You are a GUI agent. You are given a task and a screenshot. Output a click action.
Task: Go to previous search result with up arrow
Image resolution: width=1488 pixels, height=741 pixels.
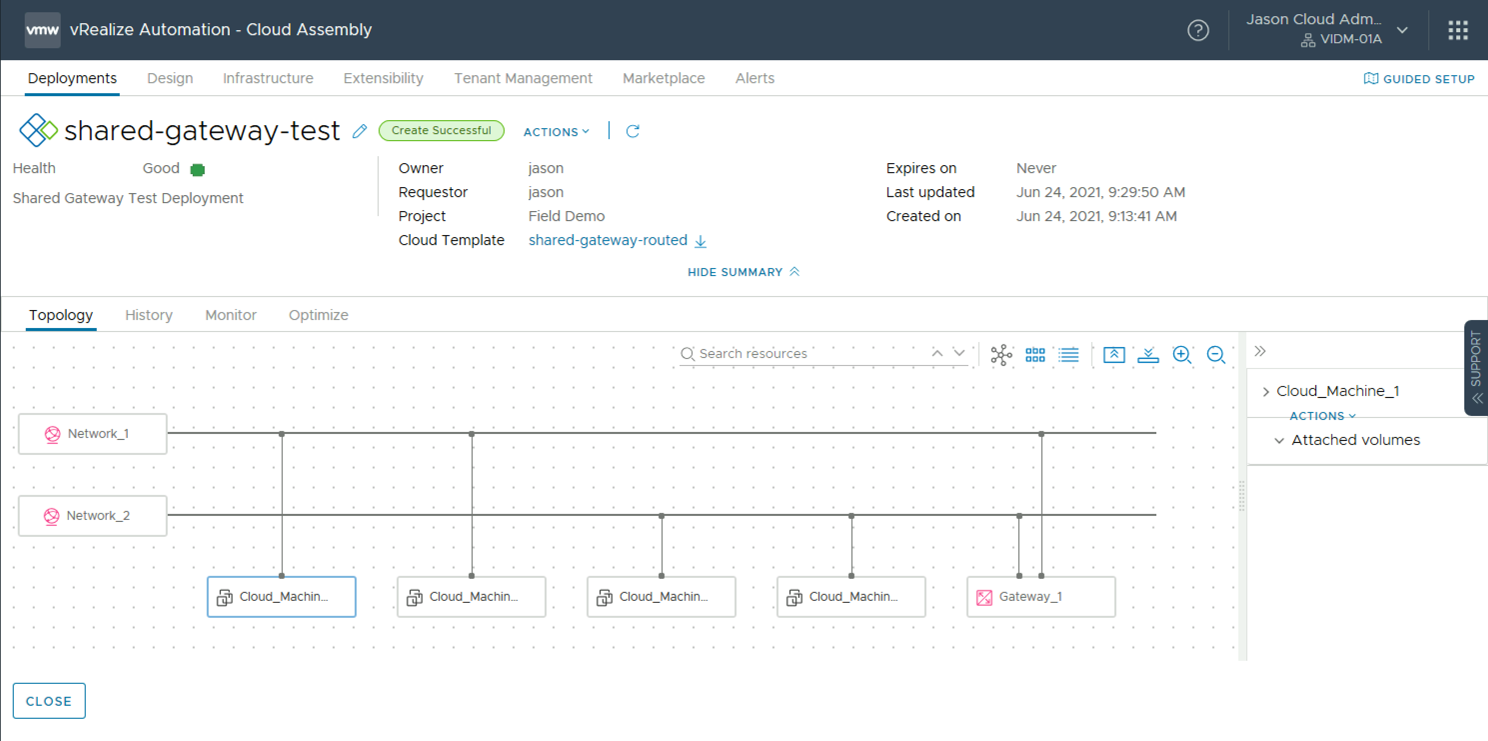tap(937, 353)
